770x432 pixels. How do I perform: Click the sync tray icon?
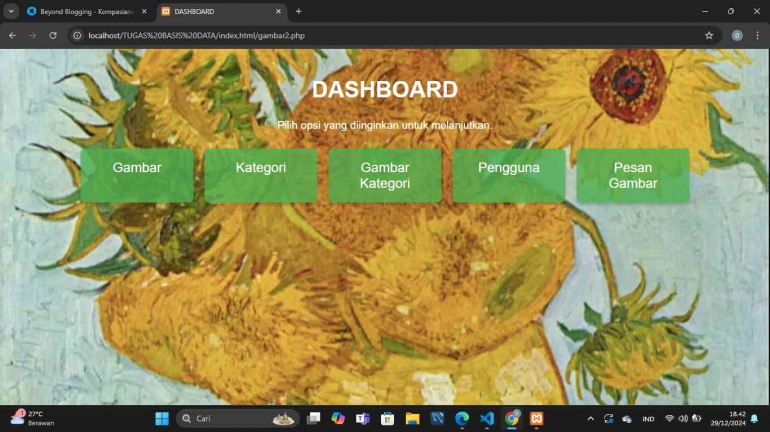pos(608,419)
